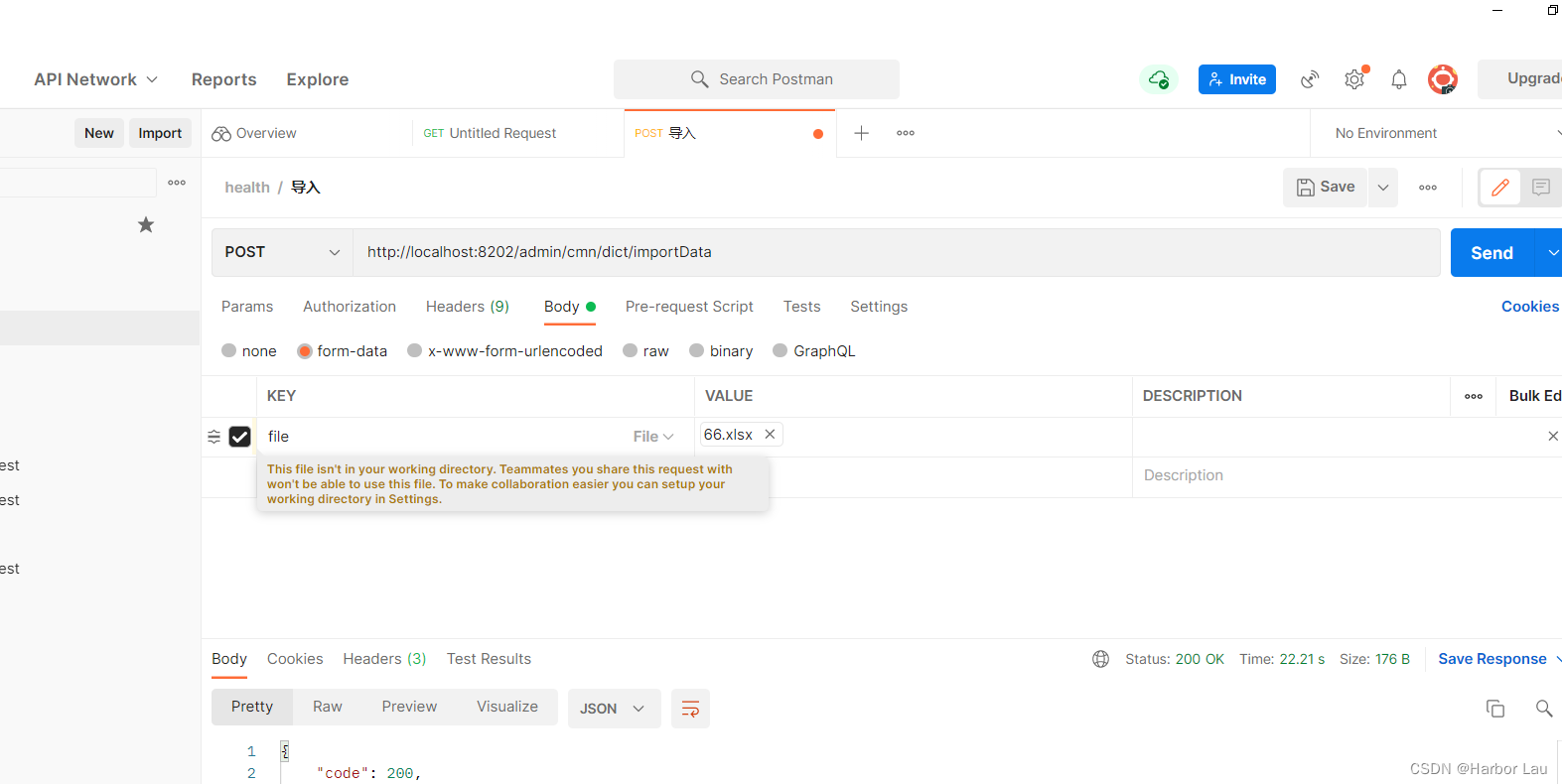Switch to response Cookies tab
Screen dimensions: 1562x784
[x=295, y=659]
